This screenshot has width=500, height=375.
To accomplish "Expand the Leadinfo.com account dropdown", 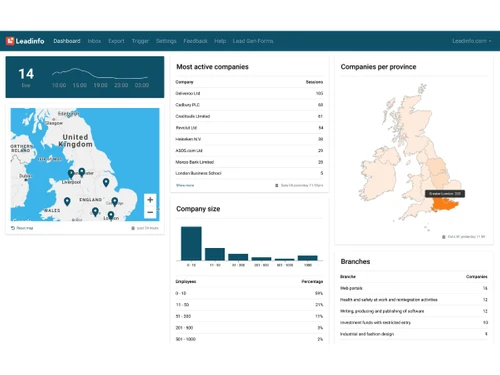I will [471, 41].
